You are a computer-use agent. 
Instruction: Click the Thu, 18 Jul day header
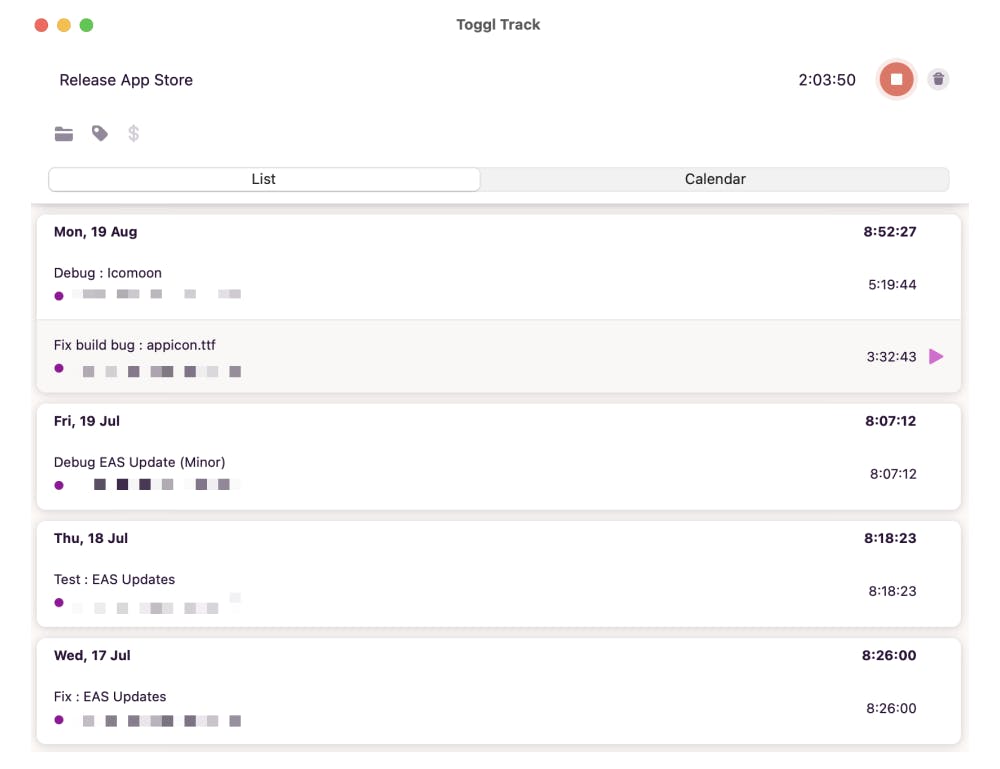(x=91, y=538)
